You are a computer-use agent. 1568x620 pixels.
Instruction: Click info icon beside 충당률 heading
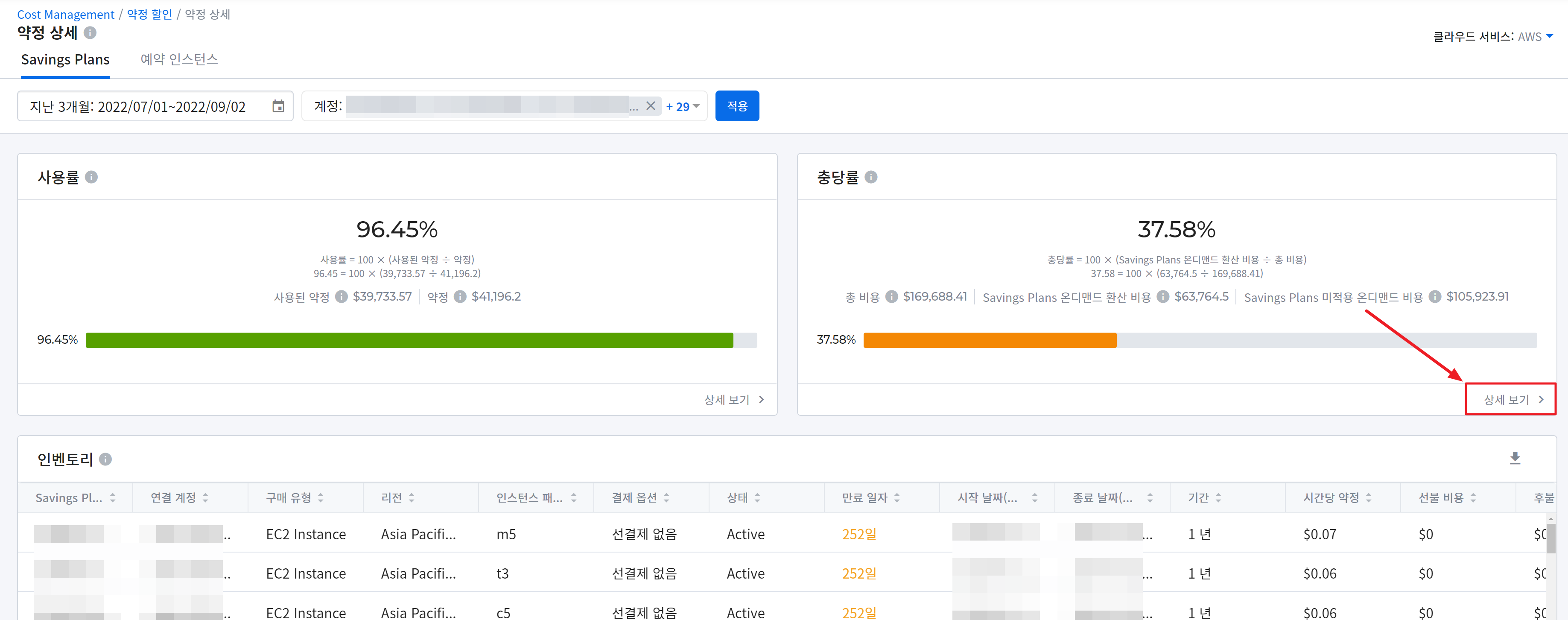click(x=871, y=177)
